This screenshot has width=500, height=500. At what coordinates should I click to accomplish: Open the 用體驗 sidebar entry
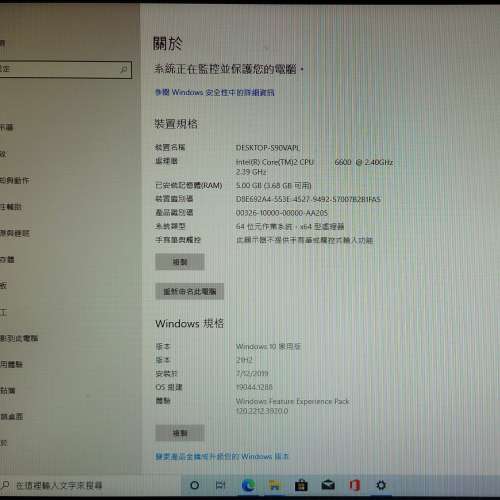click(11, 364)
